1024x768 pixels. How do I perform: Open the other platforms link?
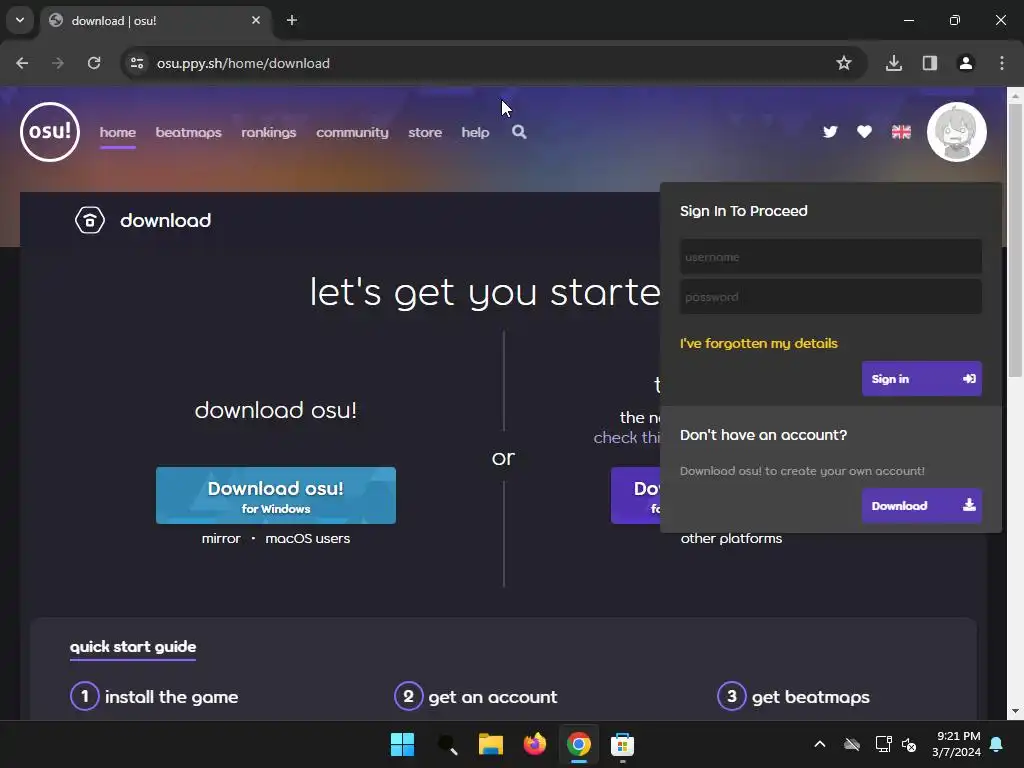tap(731, 539)
